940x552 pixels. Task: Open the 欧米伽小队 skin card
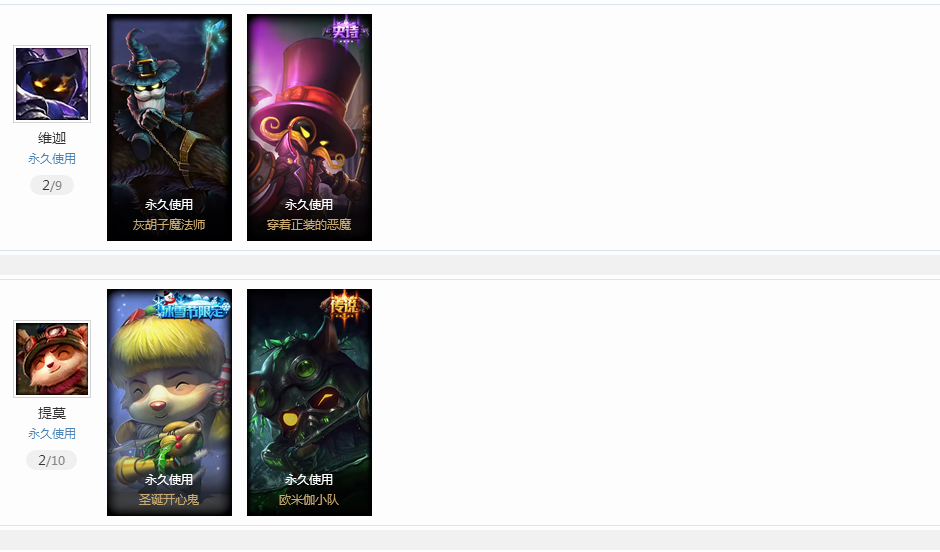click(309, 402)
